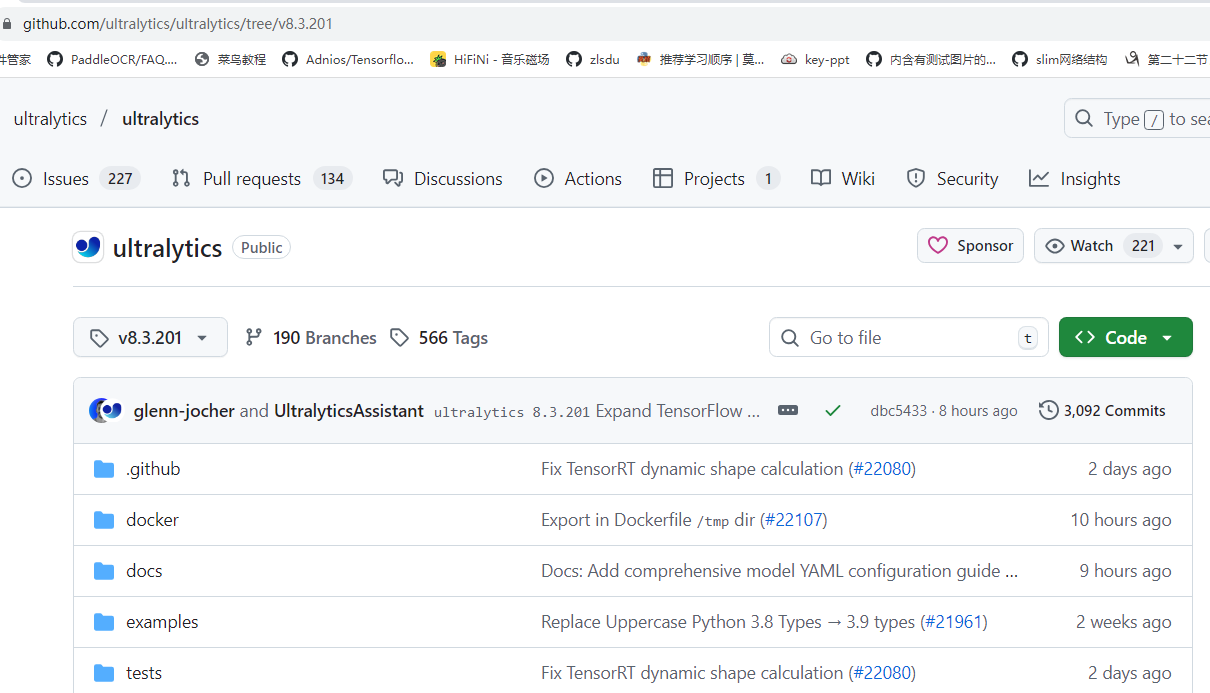The width and height of the screenshot is (1210, 693).
Task: Open the latest commit message link
Action: (597, 411)
